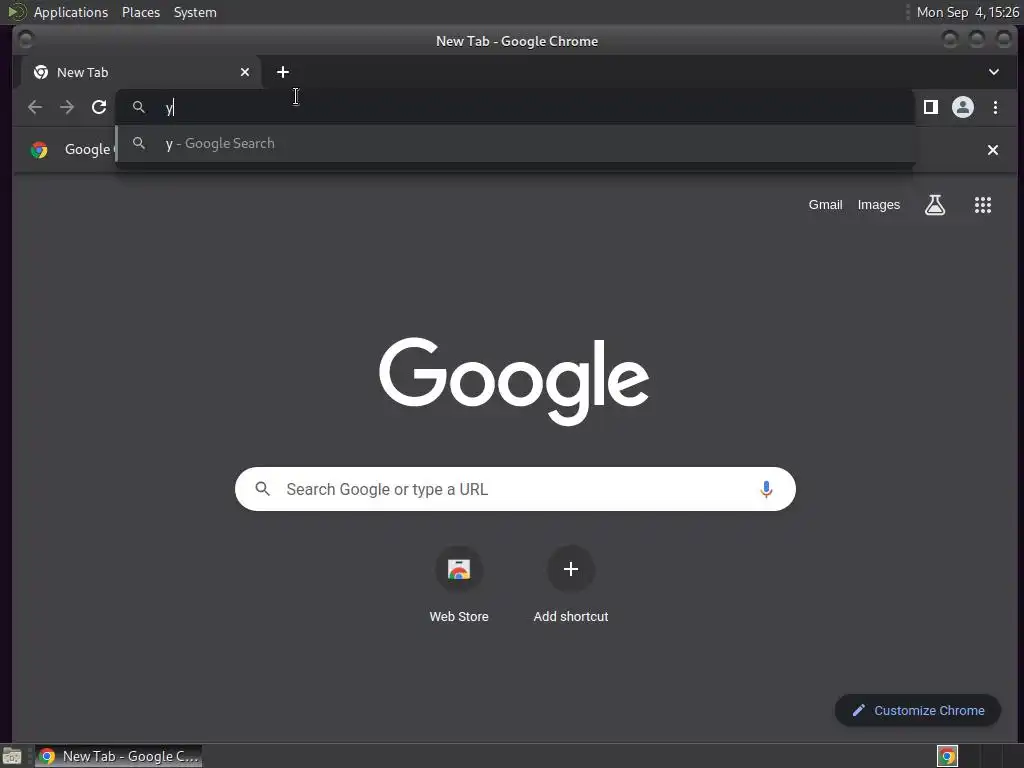Open the Google apps grid
This screenshot has width=1024, height=768.
tap(983, 205)
